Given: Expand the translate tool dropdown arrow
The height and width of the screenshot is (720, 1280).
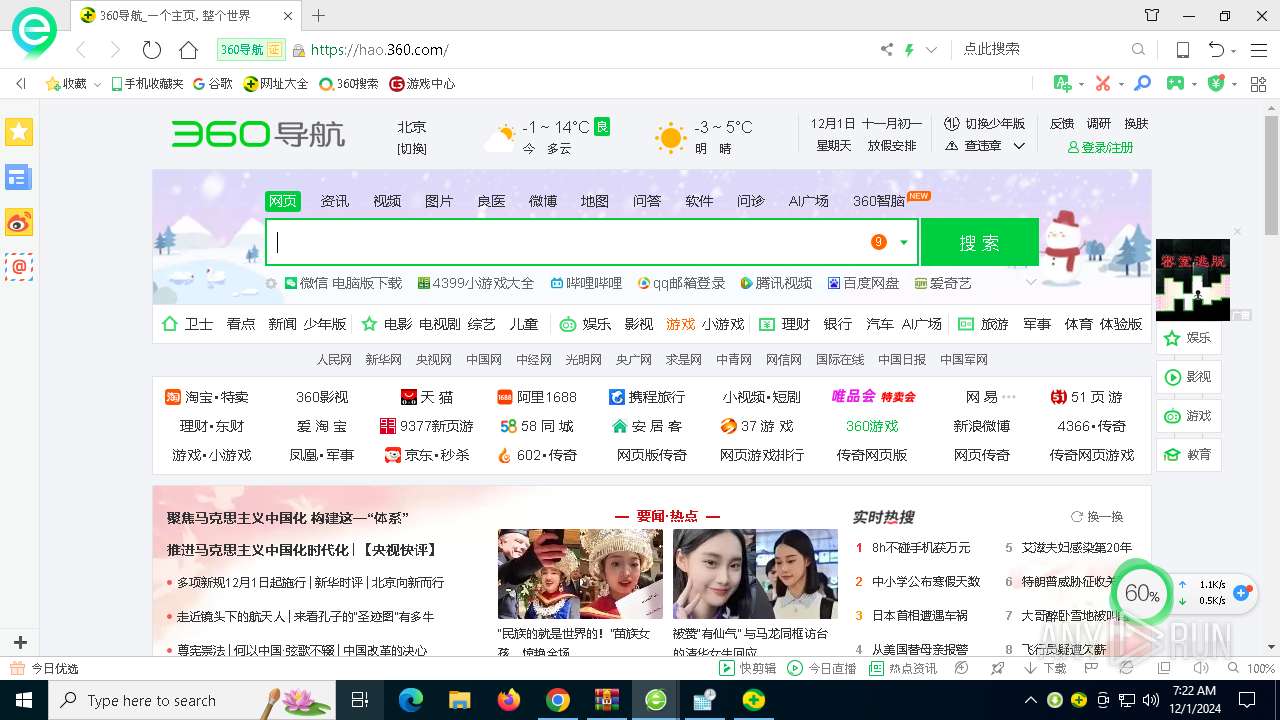Looking at the screenshot, I should 1081,84.
